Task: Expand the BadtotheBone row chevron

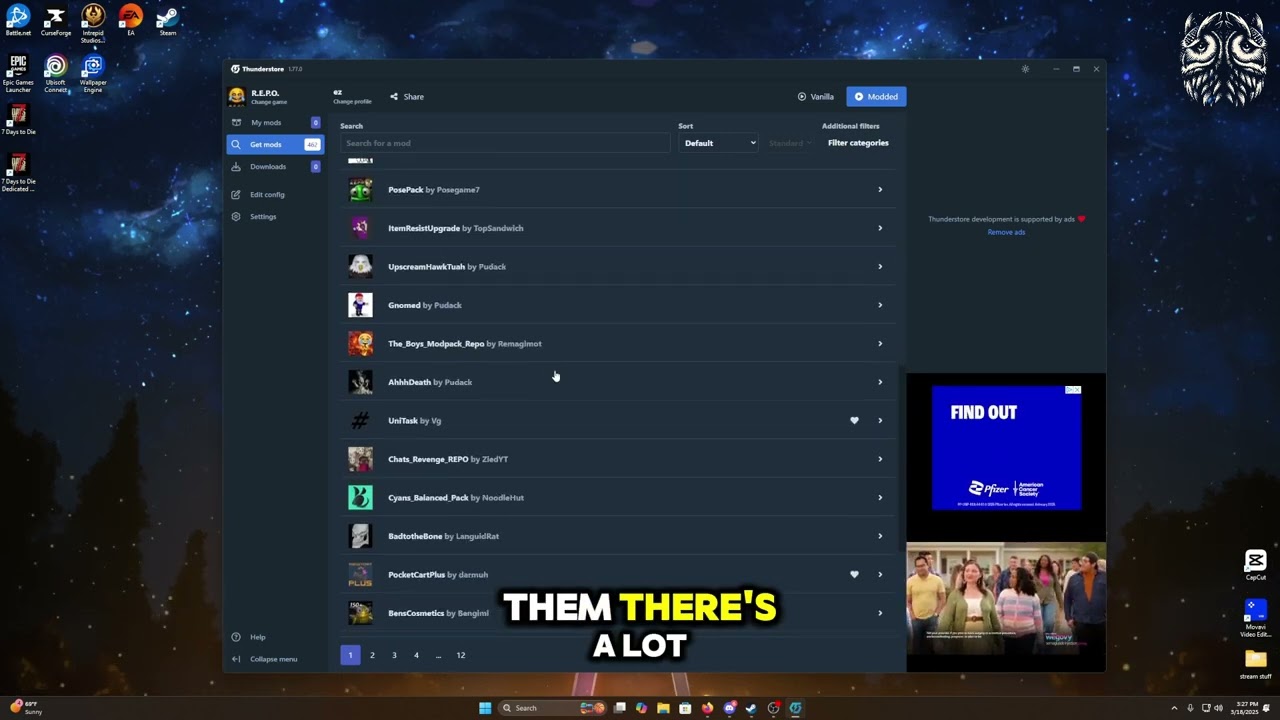Action: pyautogui.click(x=880, y=536)
